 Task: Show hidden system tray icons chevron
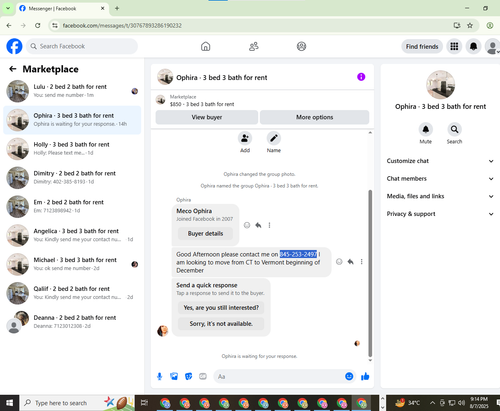[432, 403]
